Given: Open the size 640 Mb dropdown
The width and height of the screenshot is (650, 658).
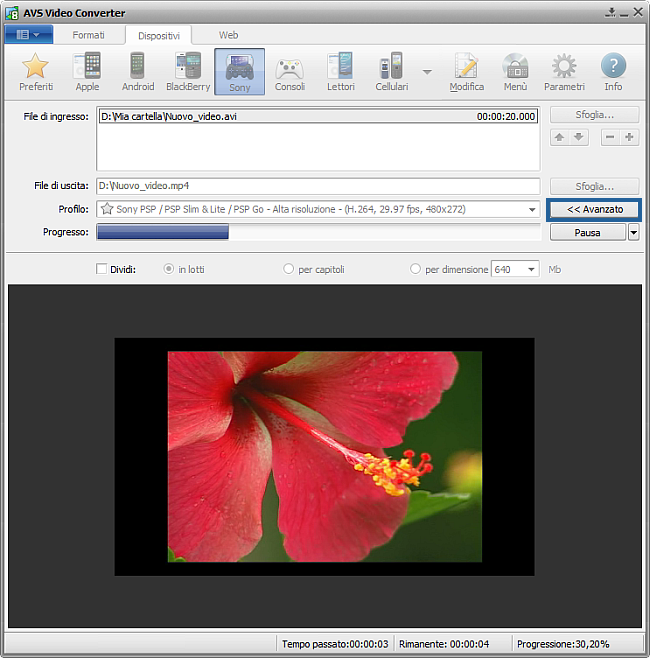Looking at the screenshot, I should 530,269.
